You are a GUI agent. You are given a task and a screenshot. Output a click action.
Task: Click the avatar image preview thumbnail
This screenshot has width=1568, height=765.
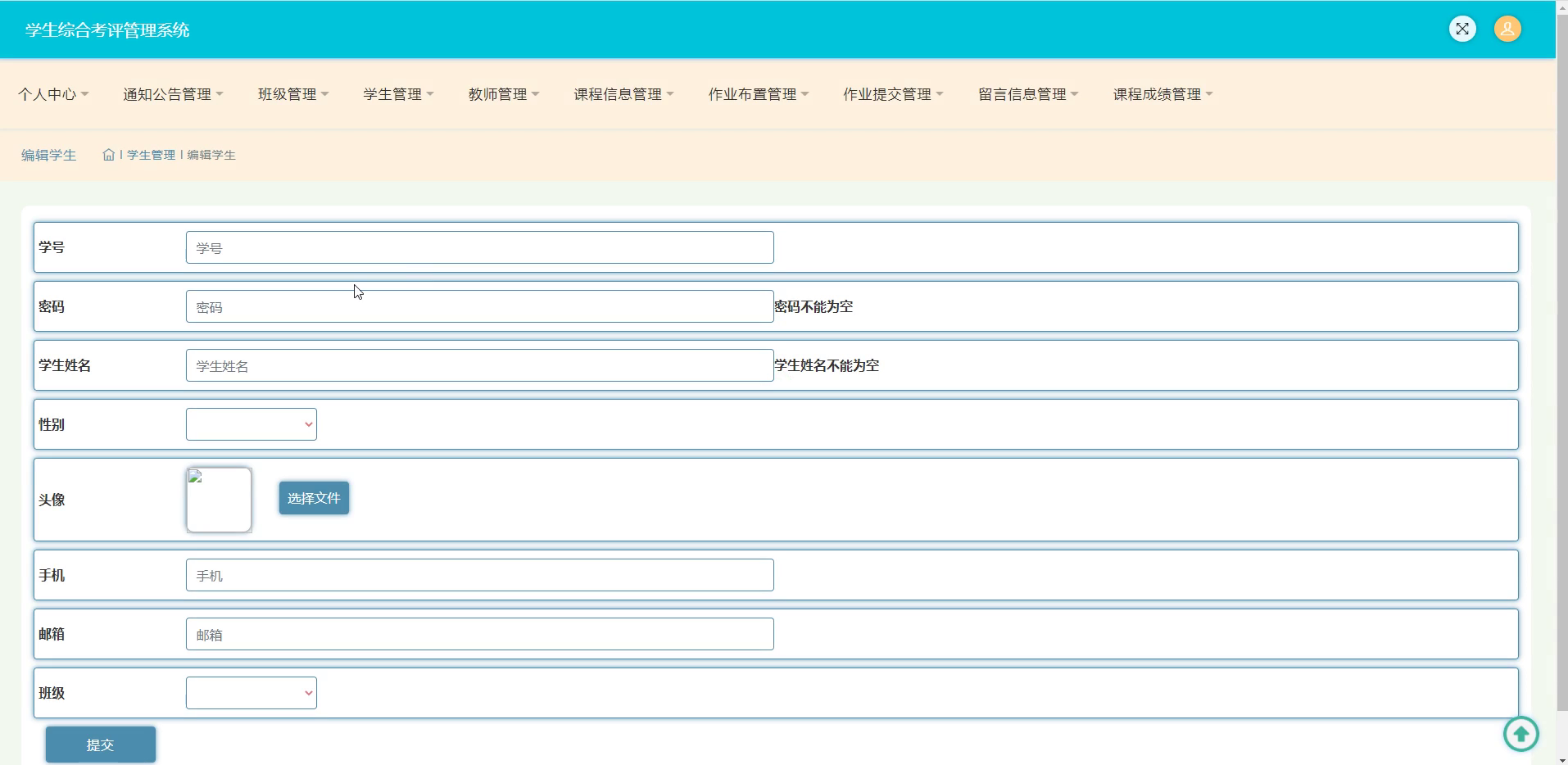pyautogui.click(x=219, y=500)
